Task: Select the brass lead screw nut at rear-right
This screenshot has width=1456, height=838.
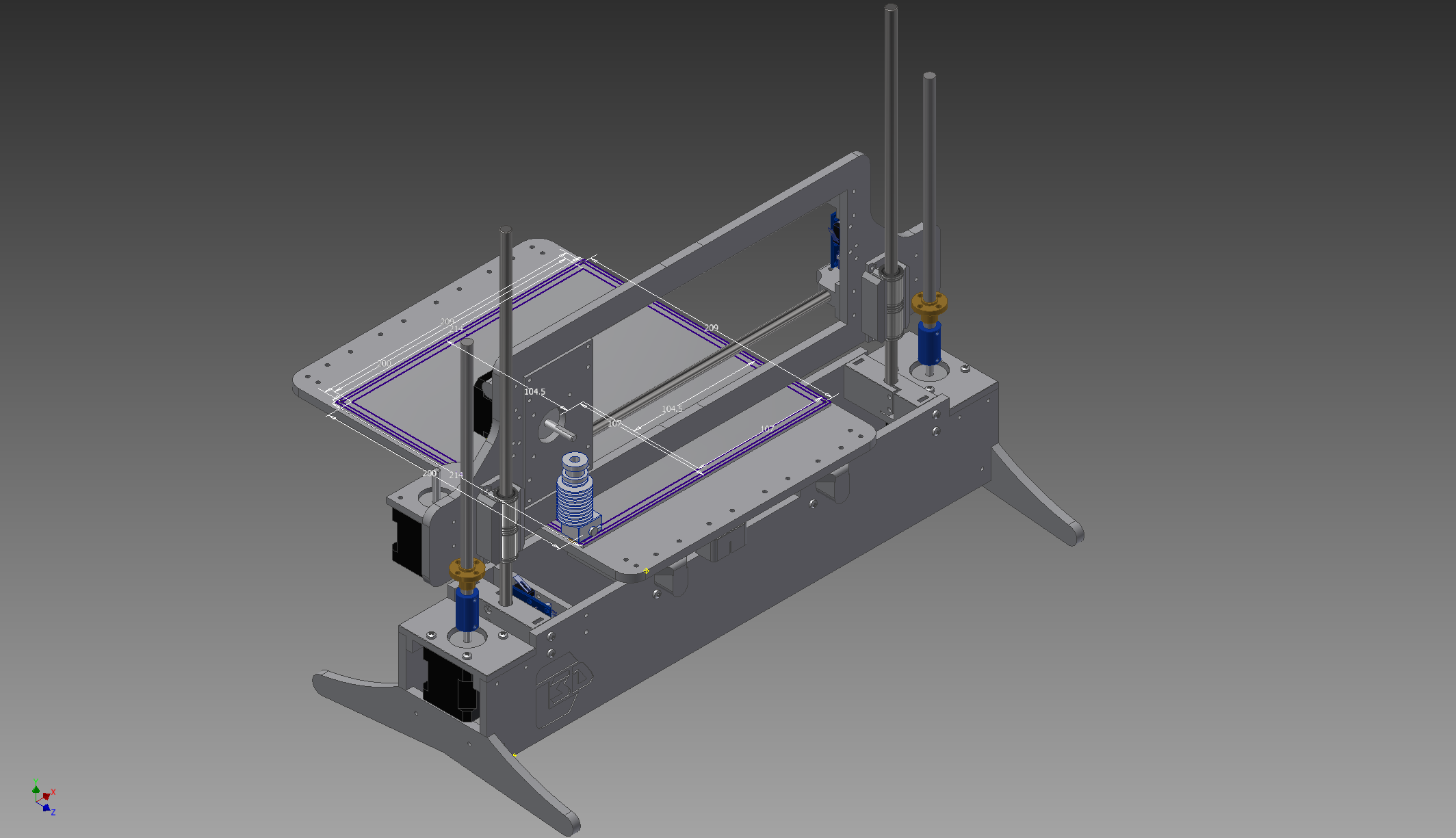Action: pos(929,306)
